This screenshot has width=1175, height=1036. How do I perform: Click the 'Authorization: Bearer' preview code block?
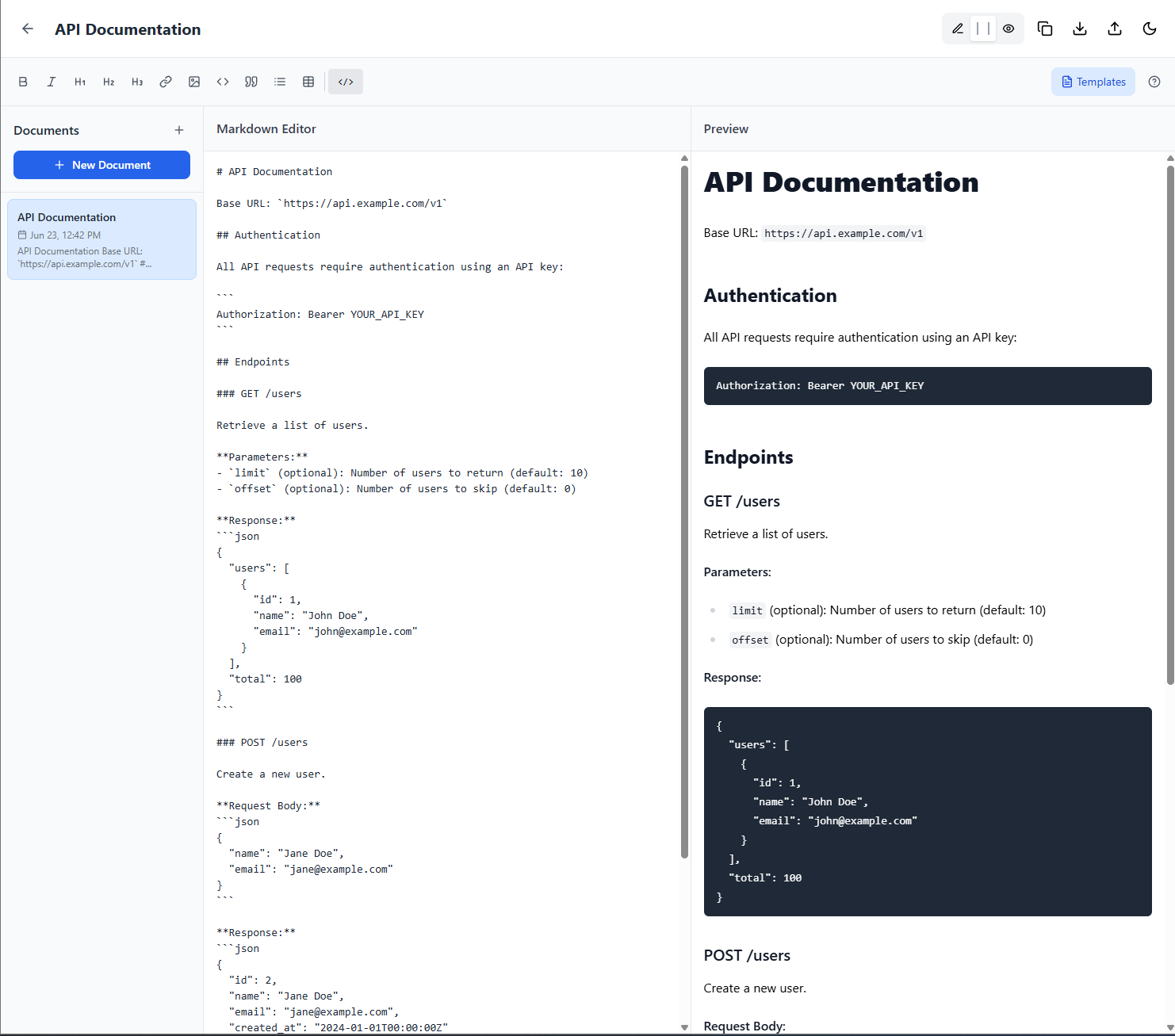click(928, 386)
